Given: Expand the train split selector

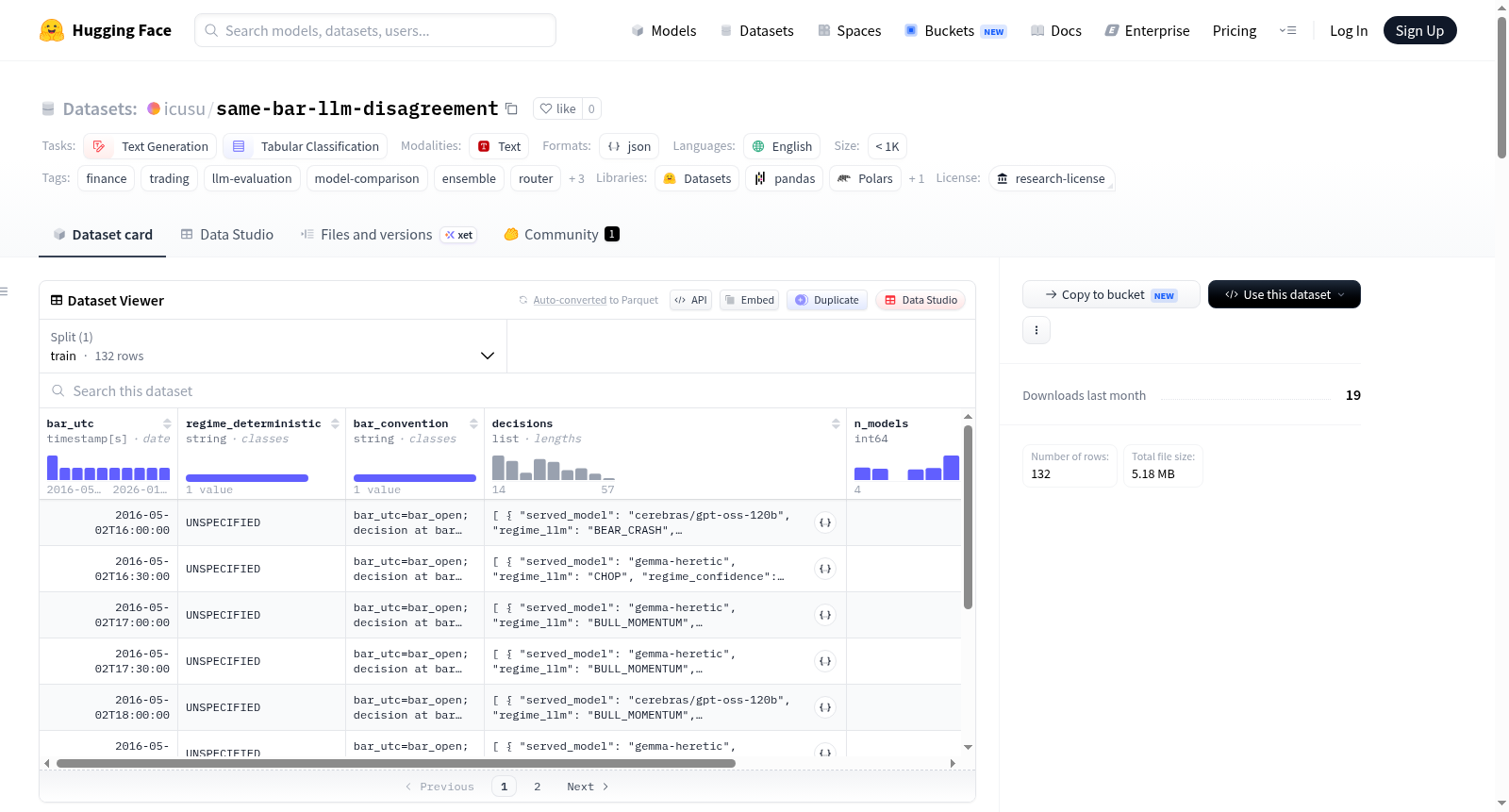Looking at the screenshot, I should (273, 346).
